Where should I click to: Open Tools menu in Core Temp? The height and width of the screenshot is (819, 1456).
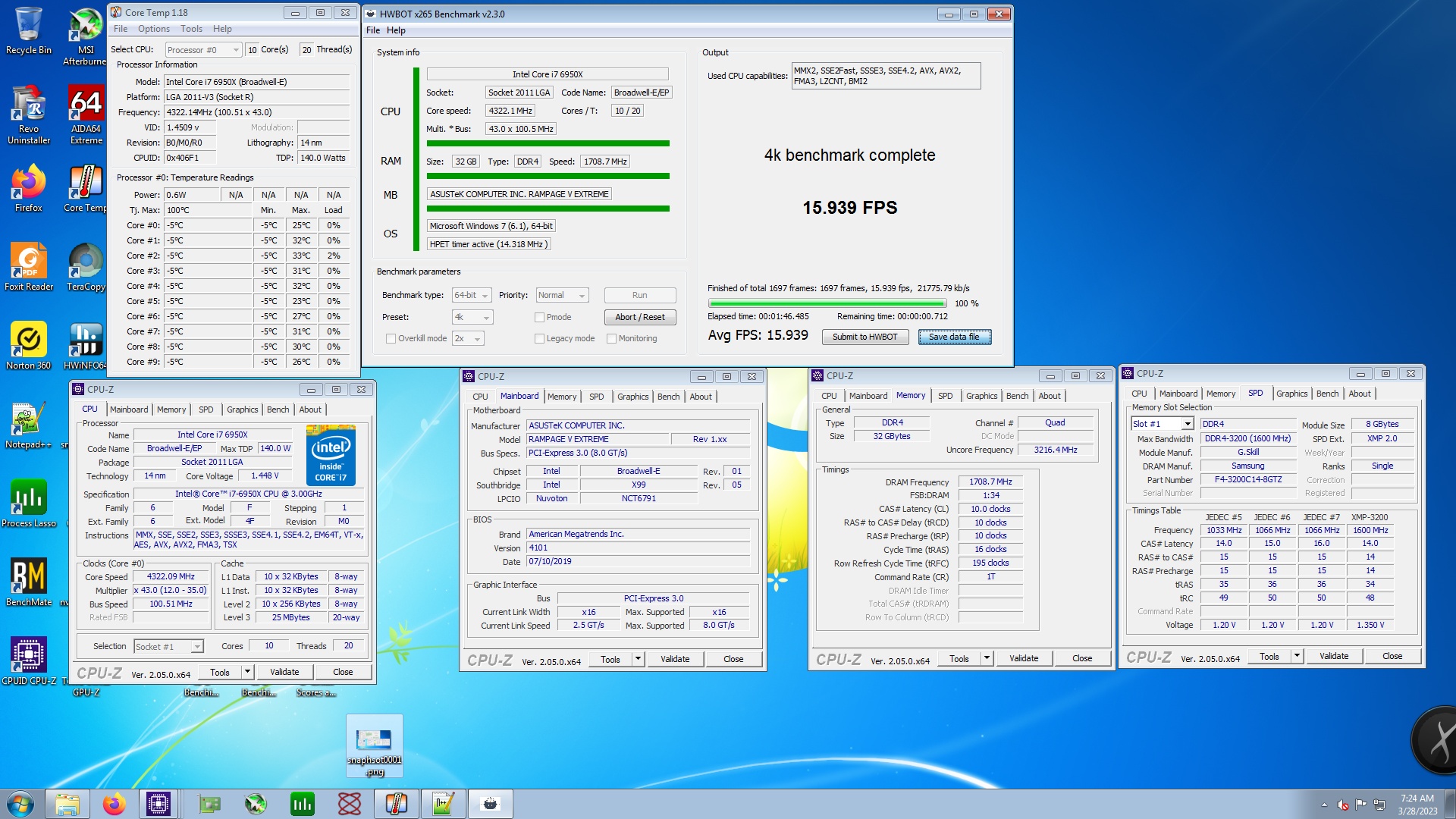(x=191, y=29)
